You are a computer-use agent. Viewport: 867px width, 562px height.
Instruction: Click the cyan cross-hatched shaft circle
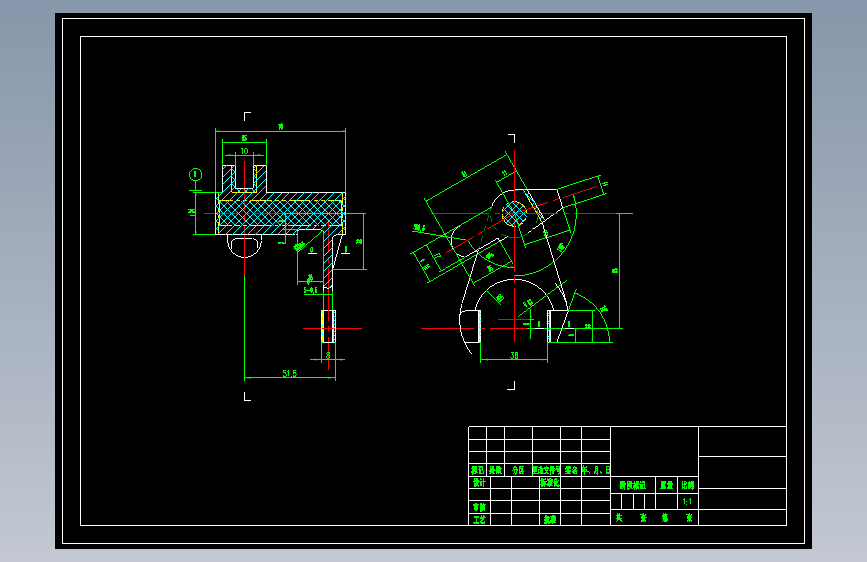[514, 214]
